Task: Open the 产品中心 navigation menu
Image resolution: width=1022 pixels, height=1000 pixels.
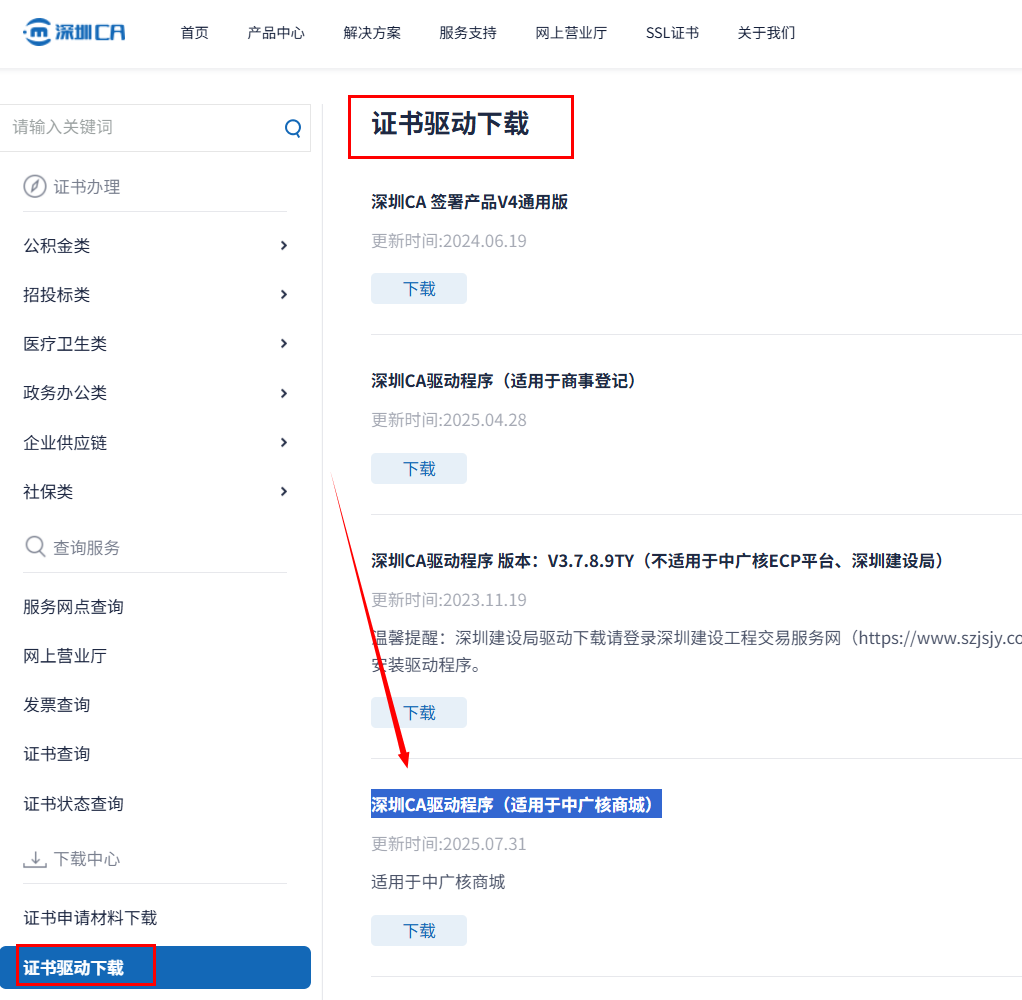Action: coord(276,33)
